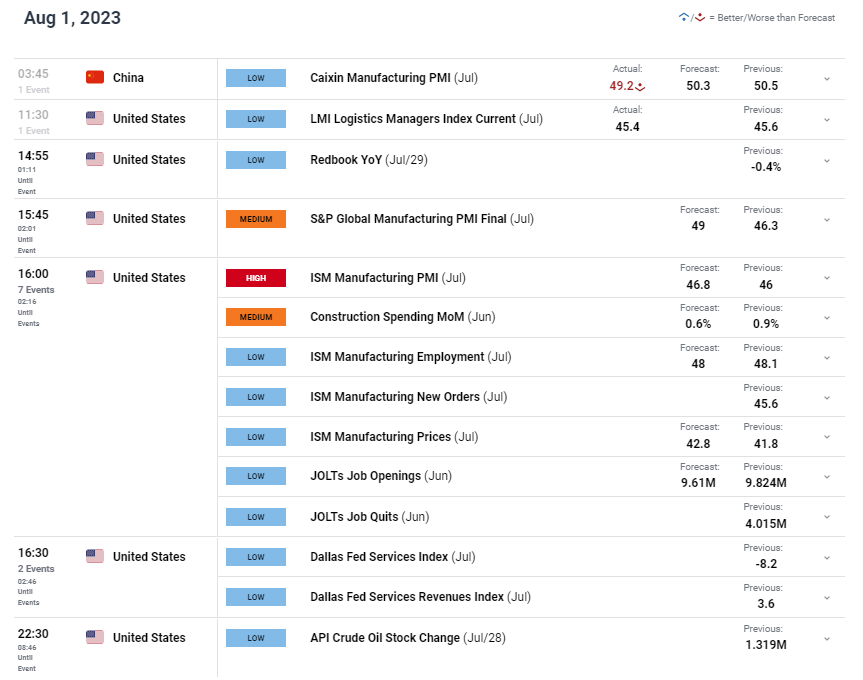
Task: Click the LOW badge for Redbook YoY
Action: (256, 160)
